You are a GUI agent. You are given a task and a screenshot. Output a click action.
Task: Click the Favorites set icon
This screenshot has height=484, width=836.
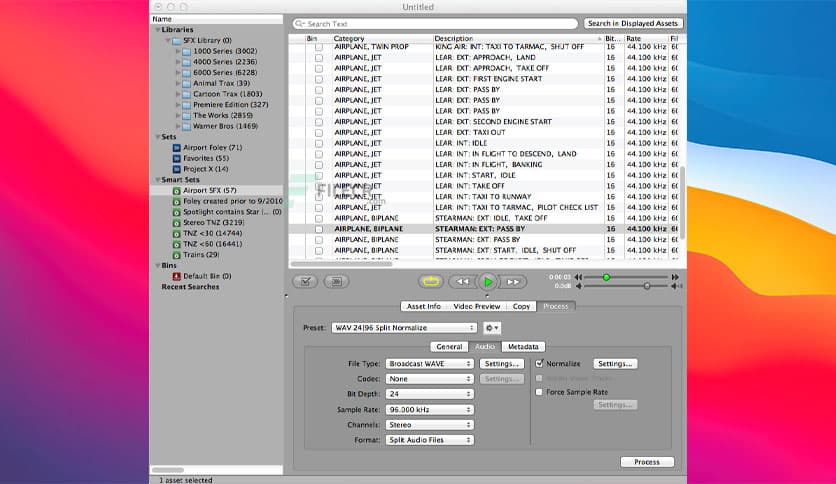point(176,158)
